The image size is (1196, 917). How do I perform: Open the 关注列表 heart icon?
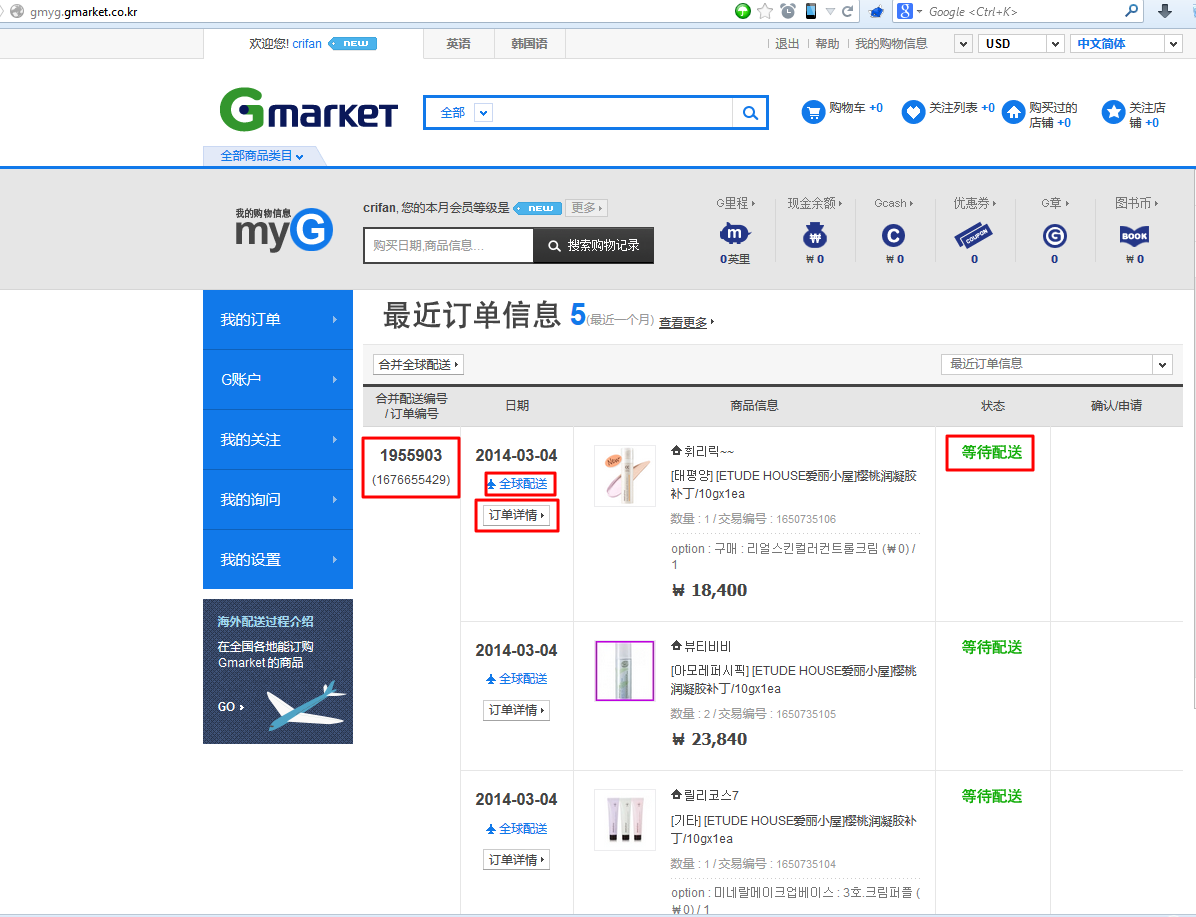pyautogui.click(x=913, y=112)
